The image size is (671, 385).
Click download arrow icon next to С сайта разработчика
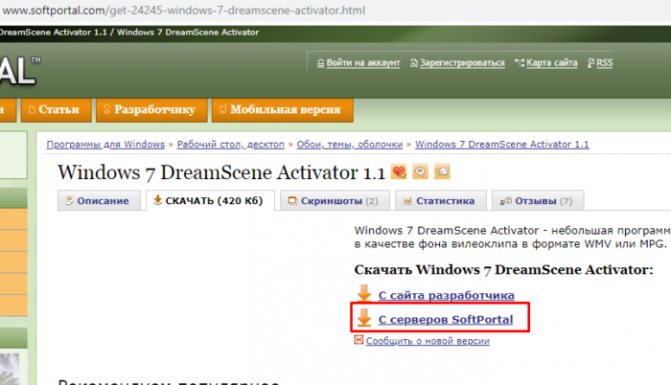pos(364,294)
